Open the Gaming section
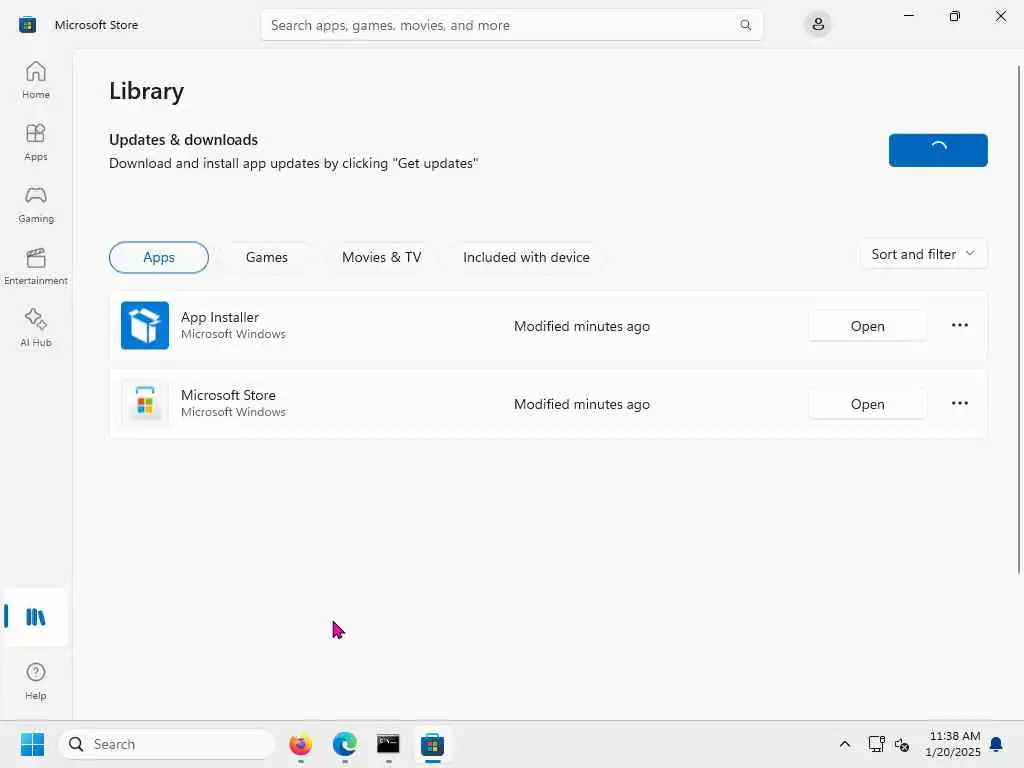This screenshot has height=768, width=1024. (36, 204)
